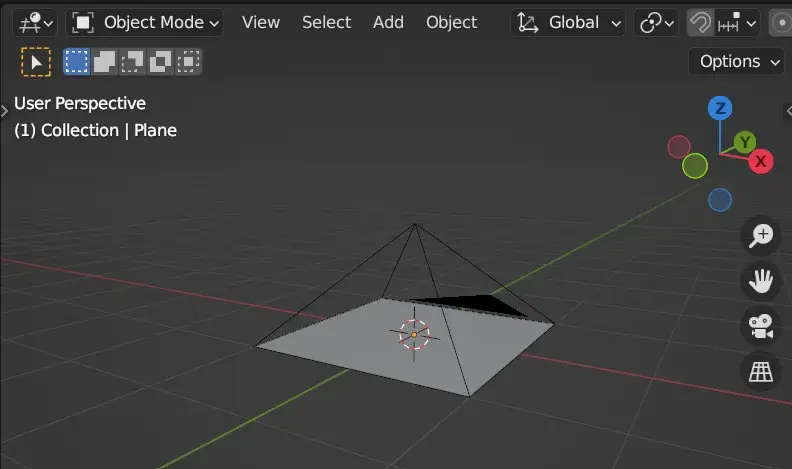
Task: Click the '(1) Collection | Plane' text
Action: (x=95, y=131)
